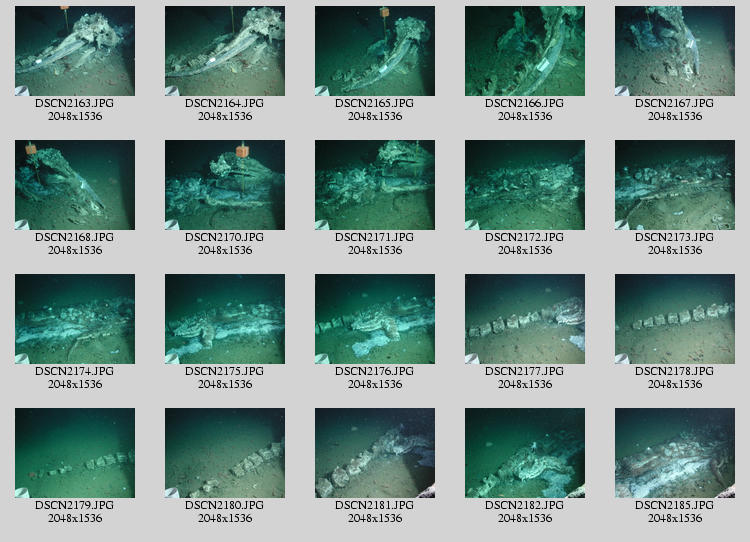Select thumbnail DSCN2182.JPG
The width and height of the screenshot is (750, 542).
point(525,453)
